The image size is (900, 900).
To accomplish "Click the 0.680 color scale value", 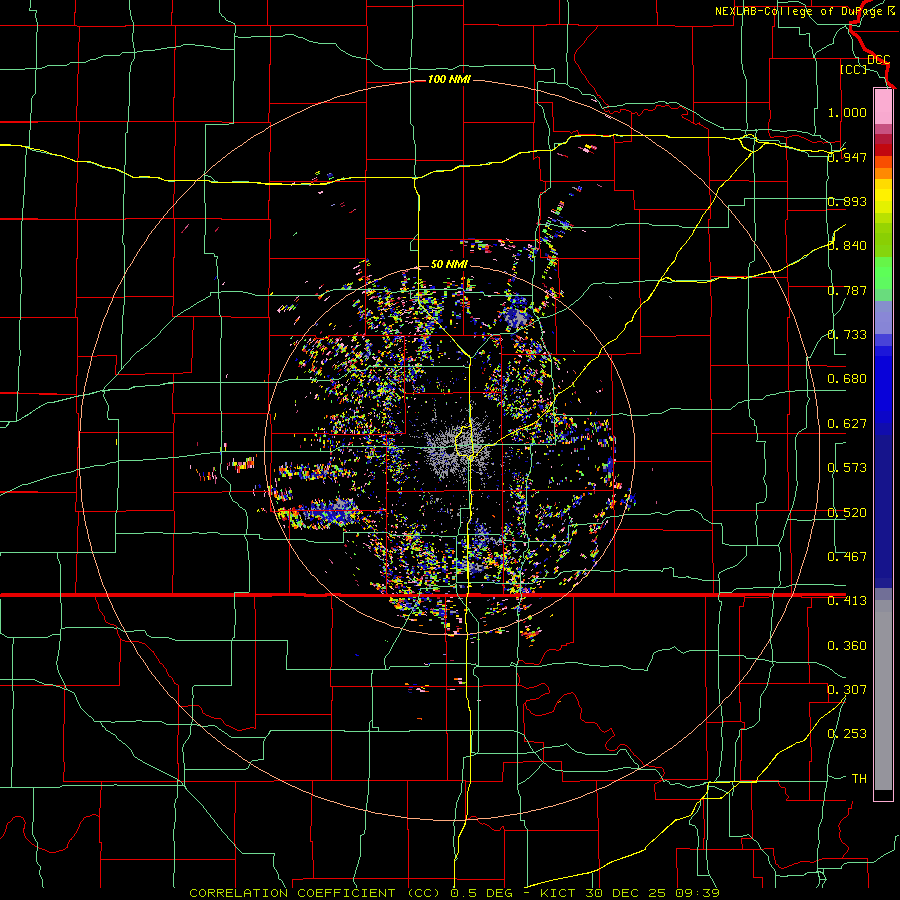I will tap(847, 379).
